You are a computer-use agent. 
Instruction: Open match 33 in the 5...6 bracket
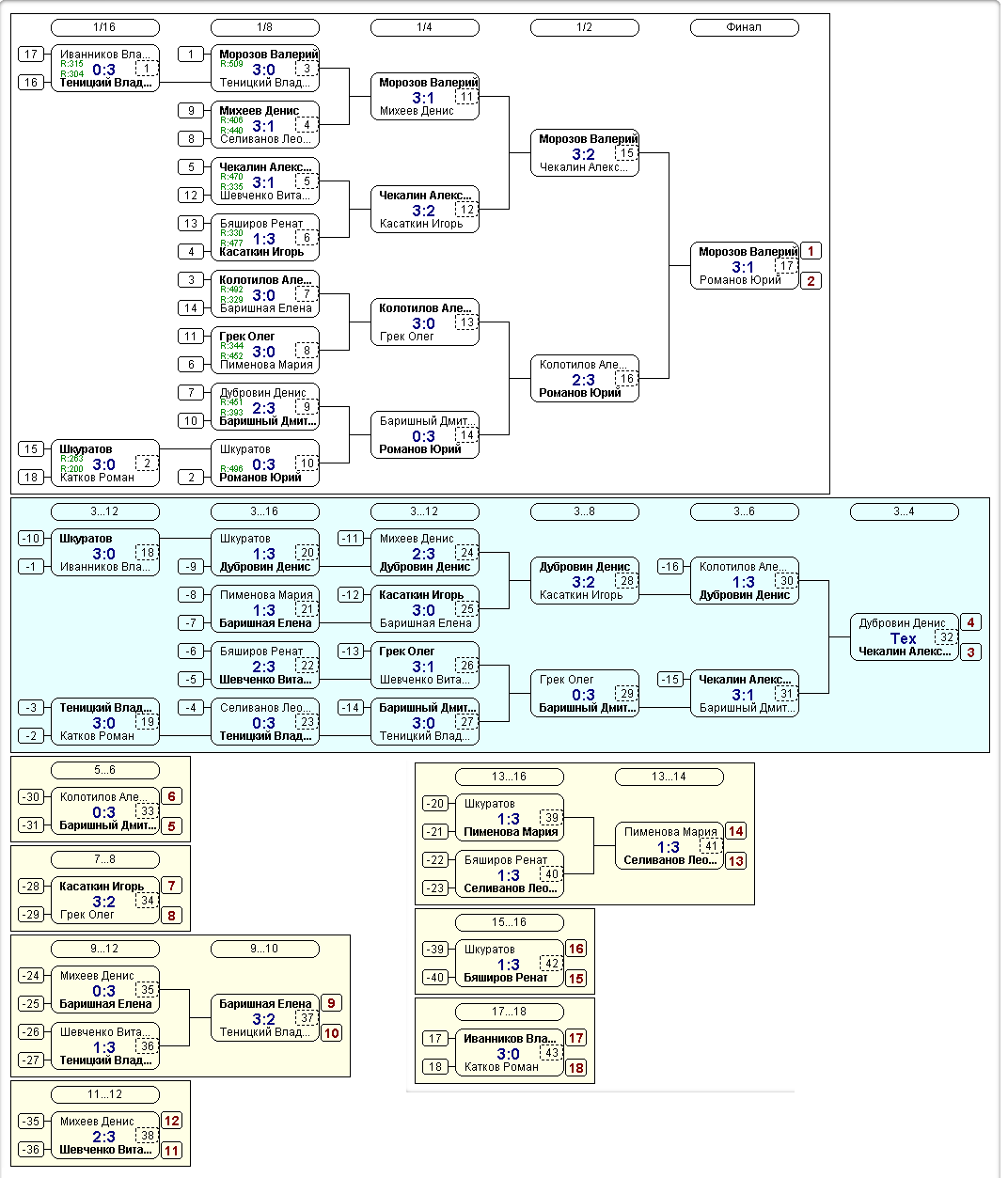104,811
